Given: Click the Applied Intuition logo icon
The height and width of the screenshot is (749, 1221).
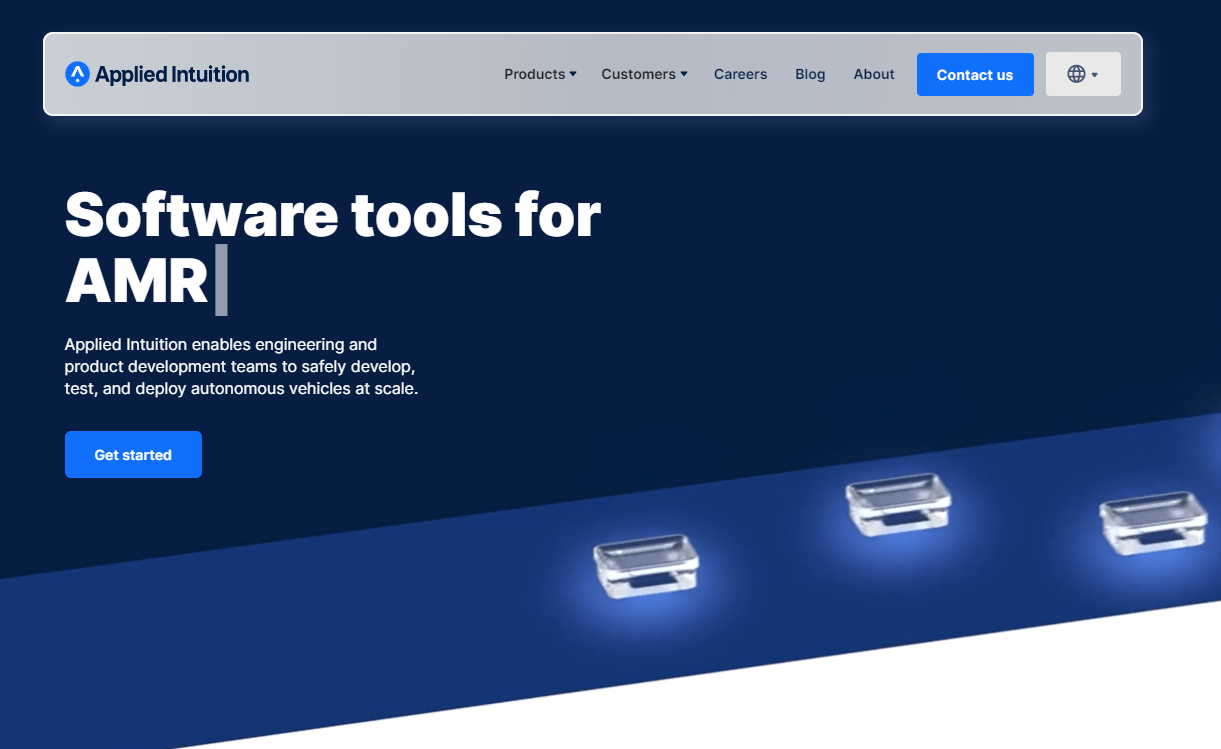Looking at the screenshot, I should [78, 74].
